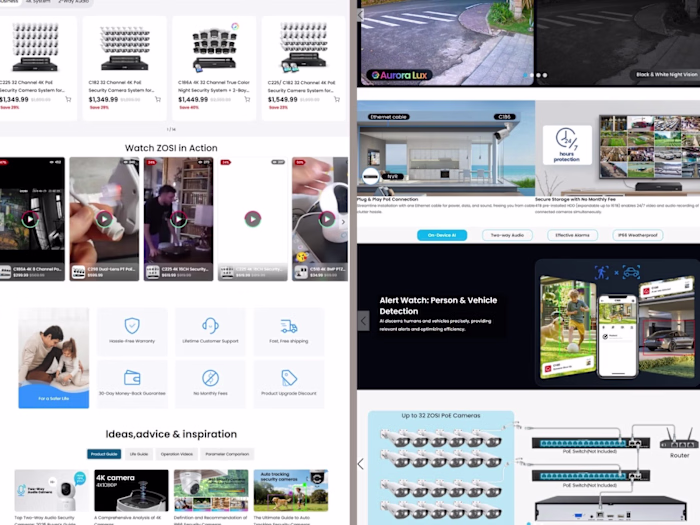Add C182 32 Channel system to cart
This screenshot has width=700, height=525.
tap(158, 99)
